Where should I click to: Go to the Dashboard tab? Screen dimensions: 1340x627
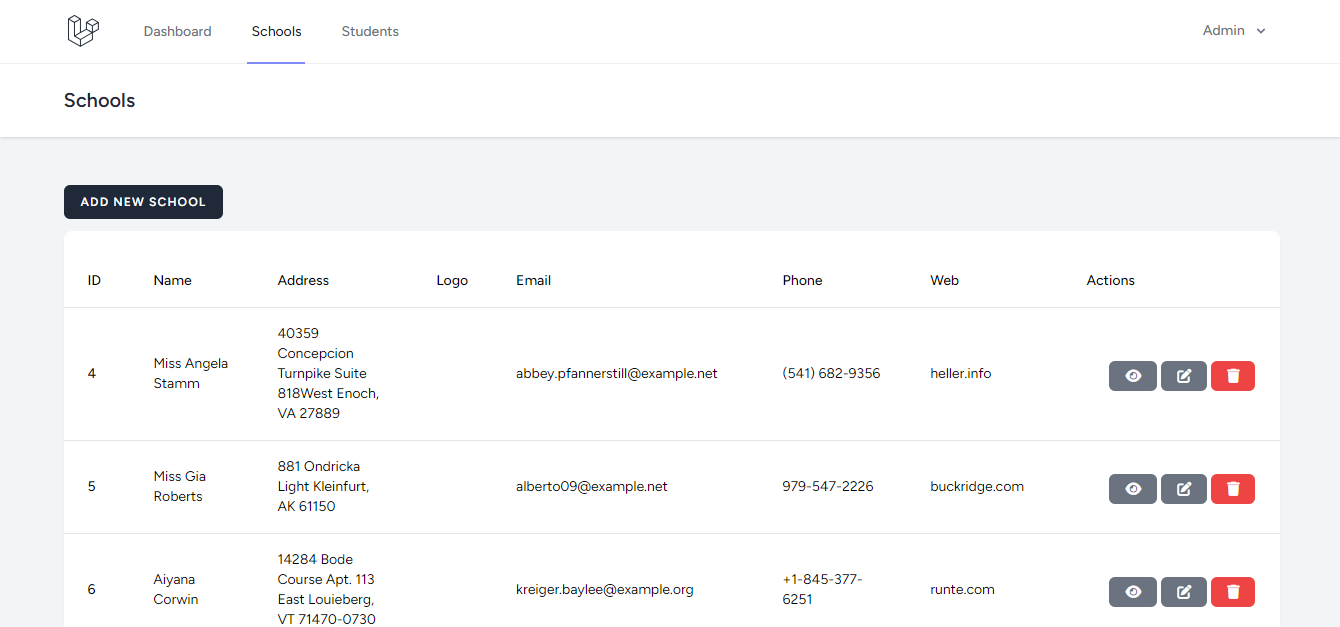click(177, 31)
